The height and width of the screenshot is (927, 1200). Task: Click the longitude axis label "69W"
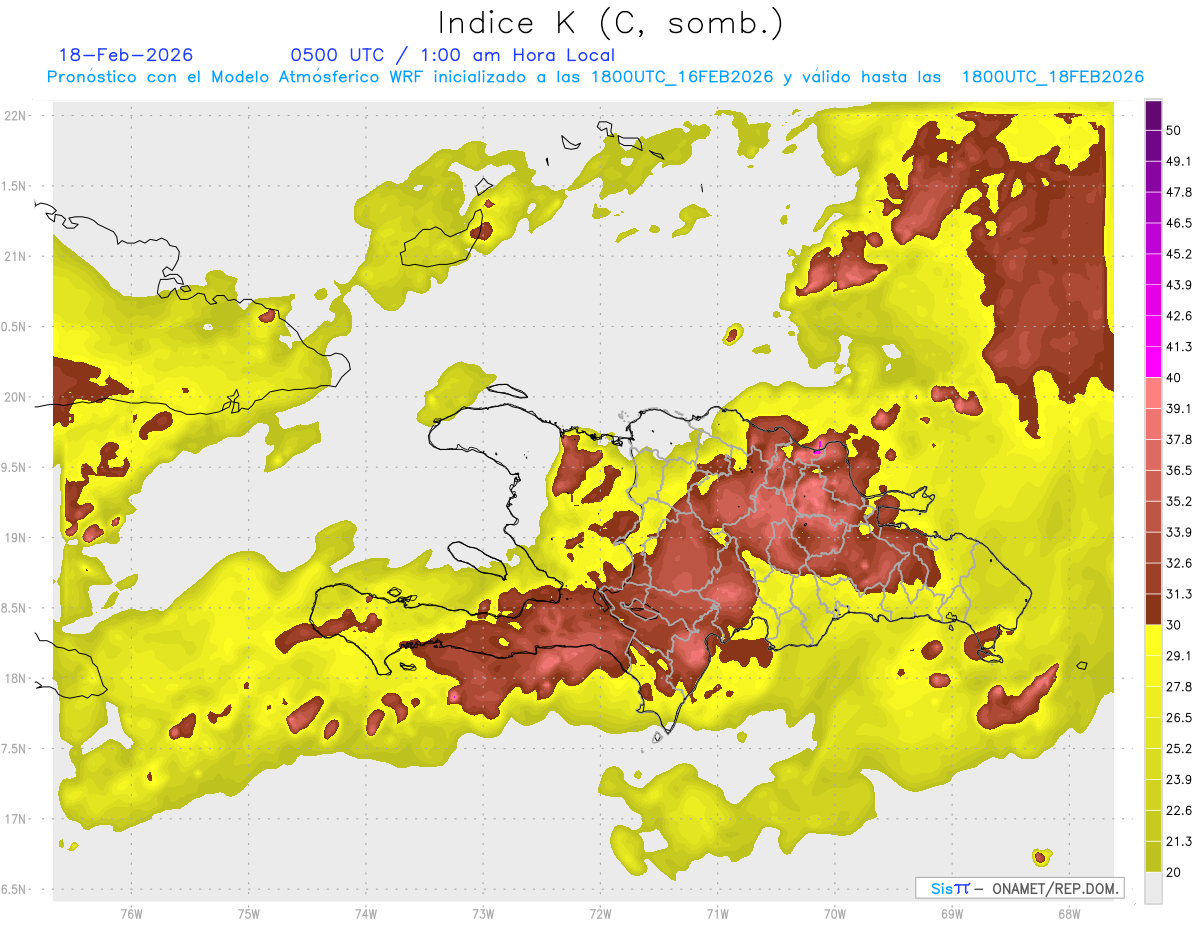951,914
